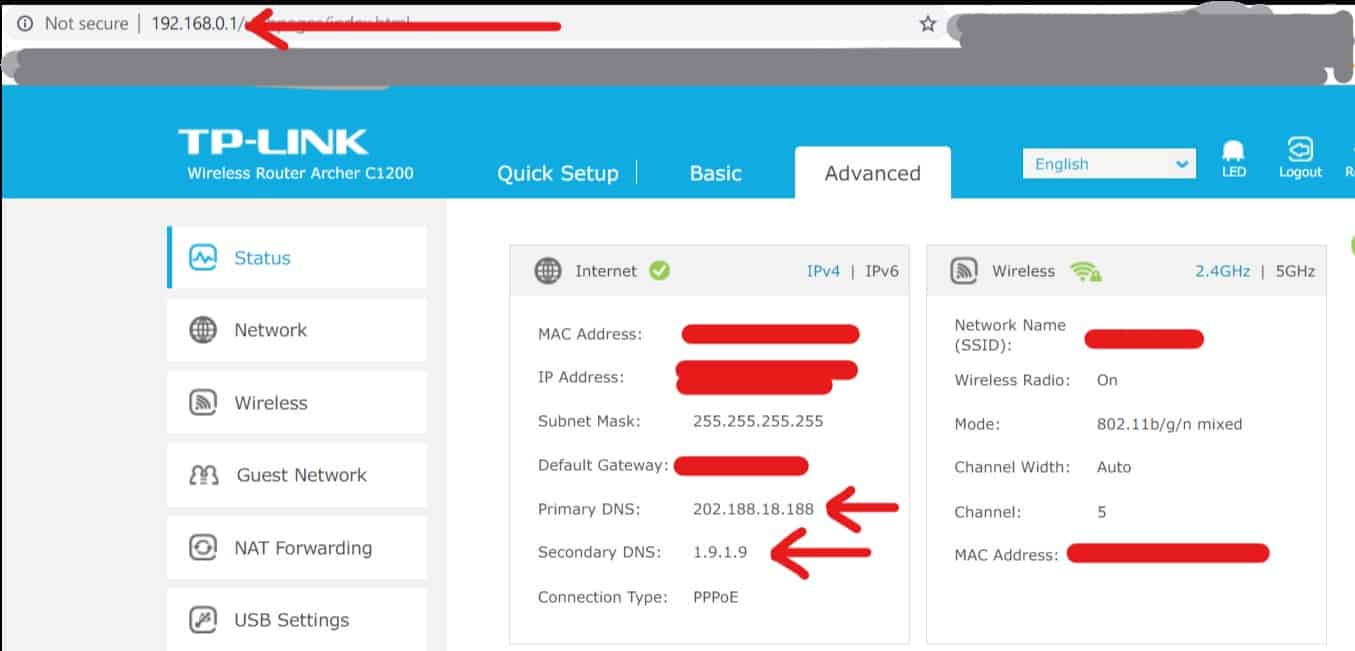This screenshot has height=651, width=1355.
Task: Click the TP-LINK logo
Action: pyautogui.click(x=273, y=141)
